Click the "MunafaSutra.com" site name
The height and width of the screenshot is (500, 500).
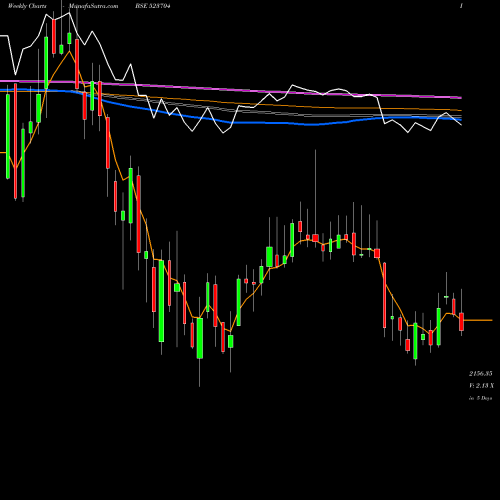[93, 6]
